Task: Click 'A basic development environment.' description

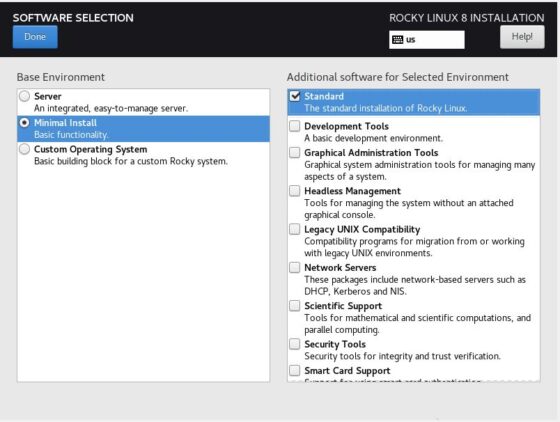Action: [374, 138]
